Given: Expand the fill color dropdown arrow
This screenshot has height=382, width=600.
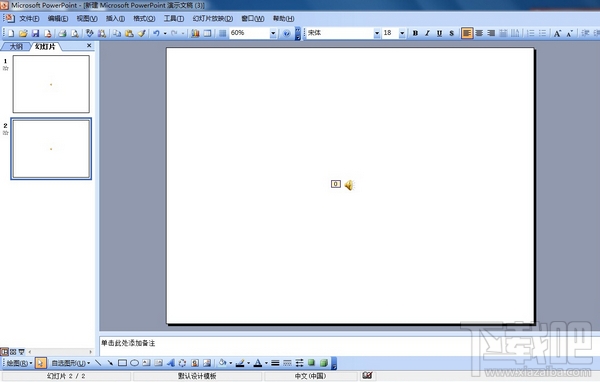Looking at the screenshot, I should (230, 362).
